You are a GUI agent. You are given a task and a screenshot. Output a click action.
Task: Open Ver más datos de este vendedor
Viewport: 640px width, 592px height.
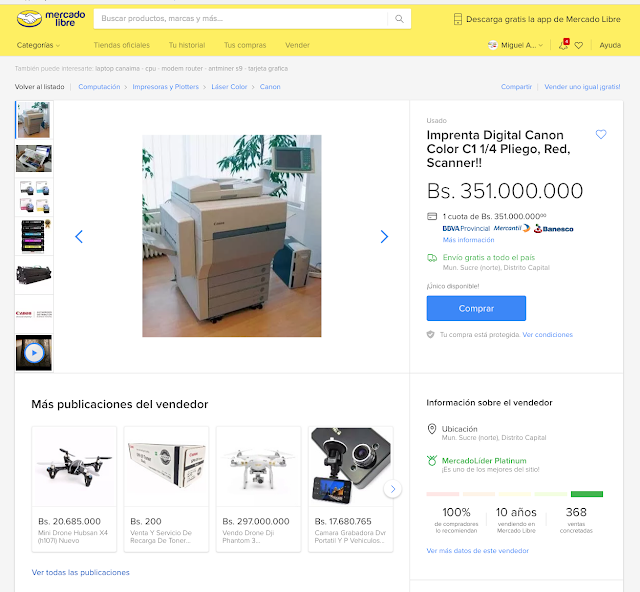point(478,551)
